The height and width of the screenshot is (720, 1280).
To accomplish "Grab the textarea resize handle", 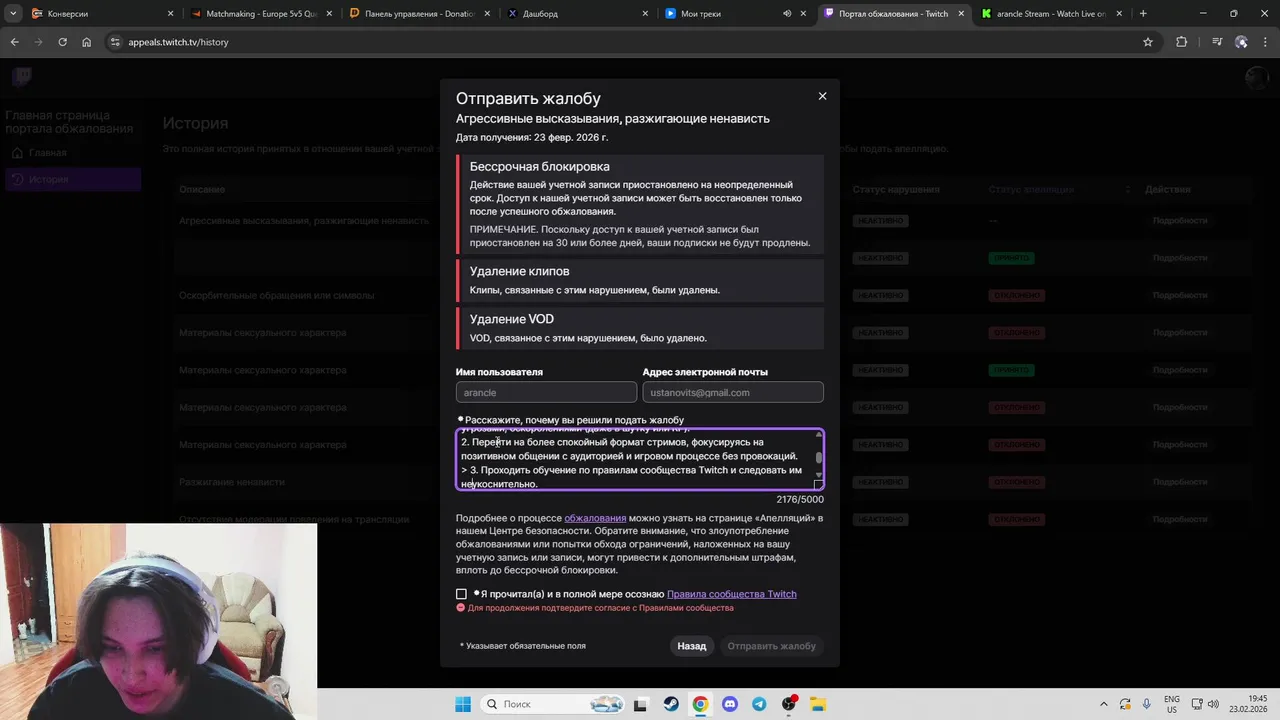I will point(818,485).
